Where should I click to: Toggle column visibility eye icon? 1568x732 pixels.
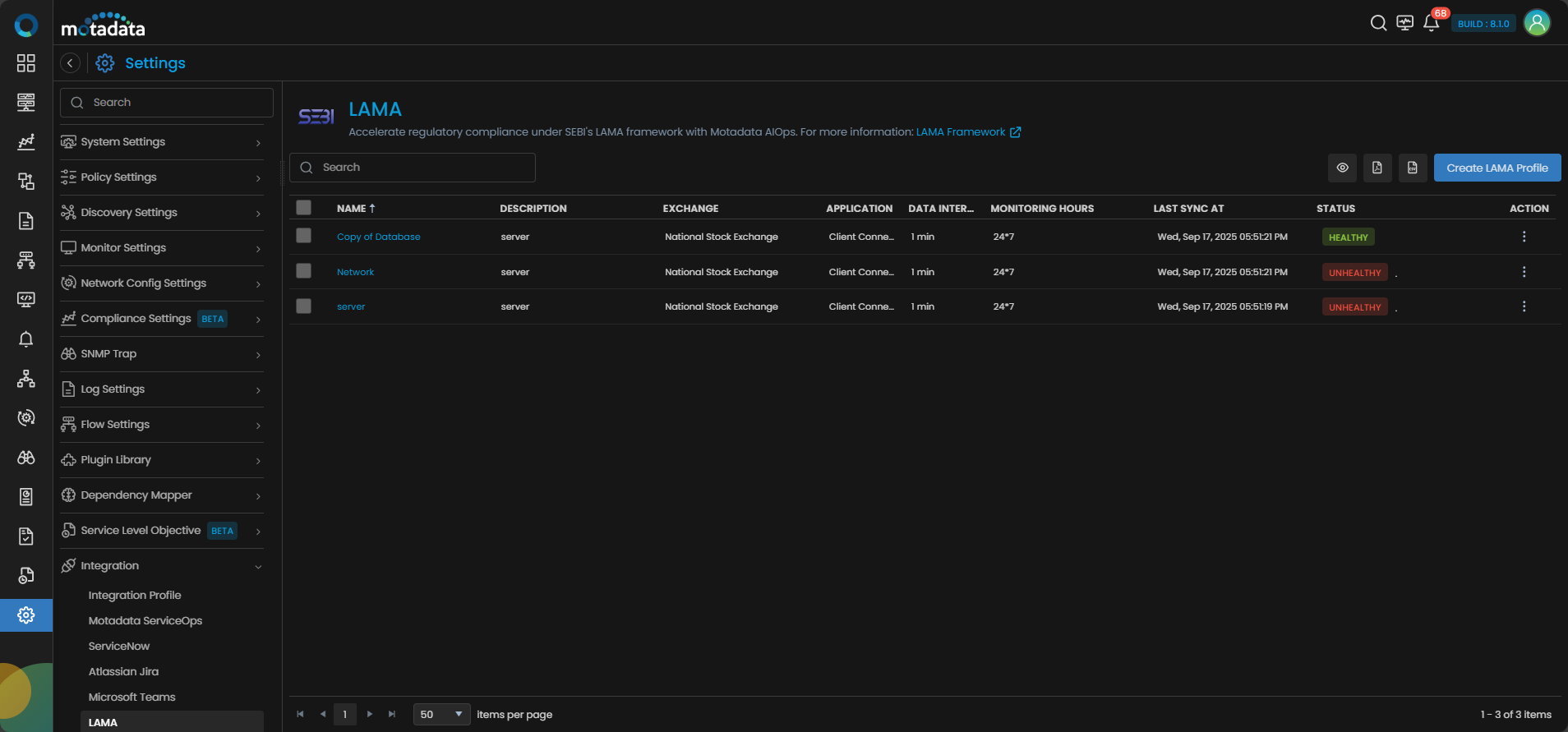pos(1342,168)
